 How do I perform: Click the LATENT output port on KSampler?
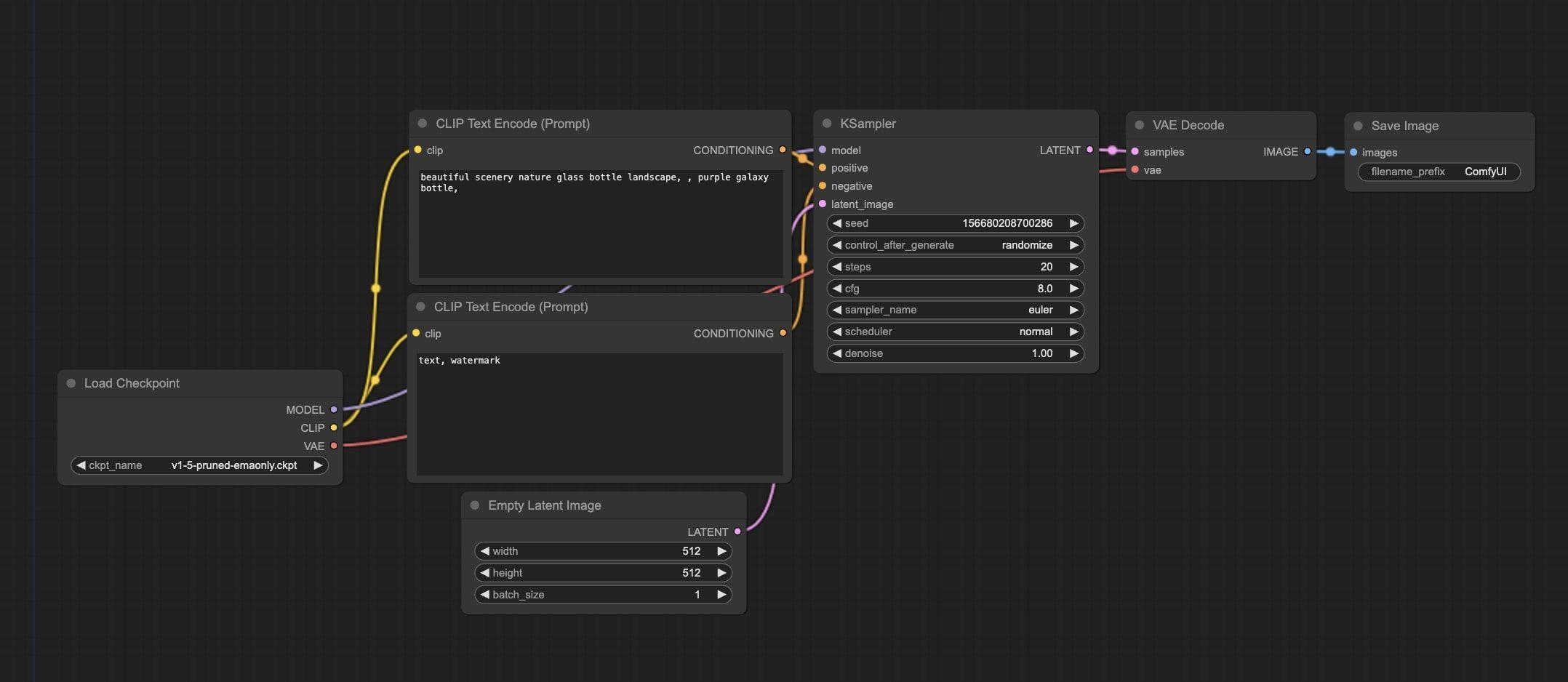pos(1089,150)
